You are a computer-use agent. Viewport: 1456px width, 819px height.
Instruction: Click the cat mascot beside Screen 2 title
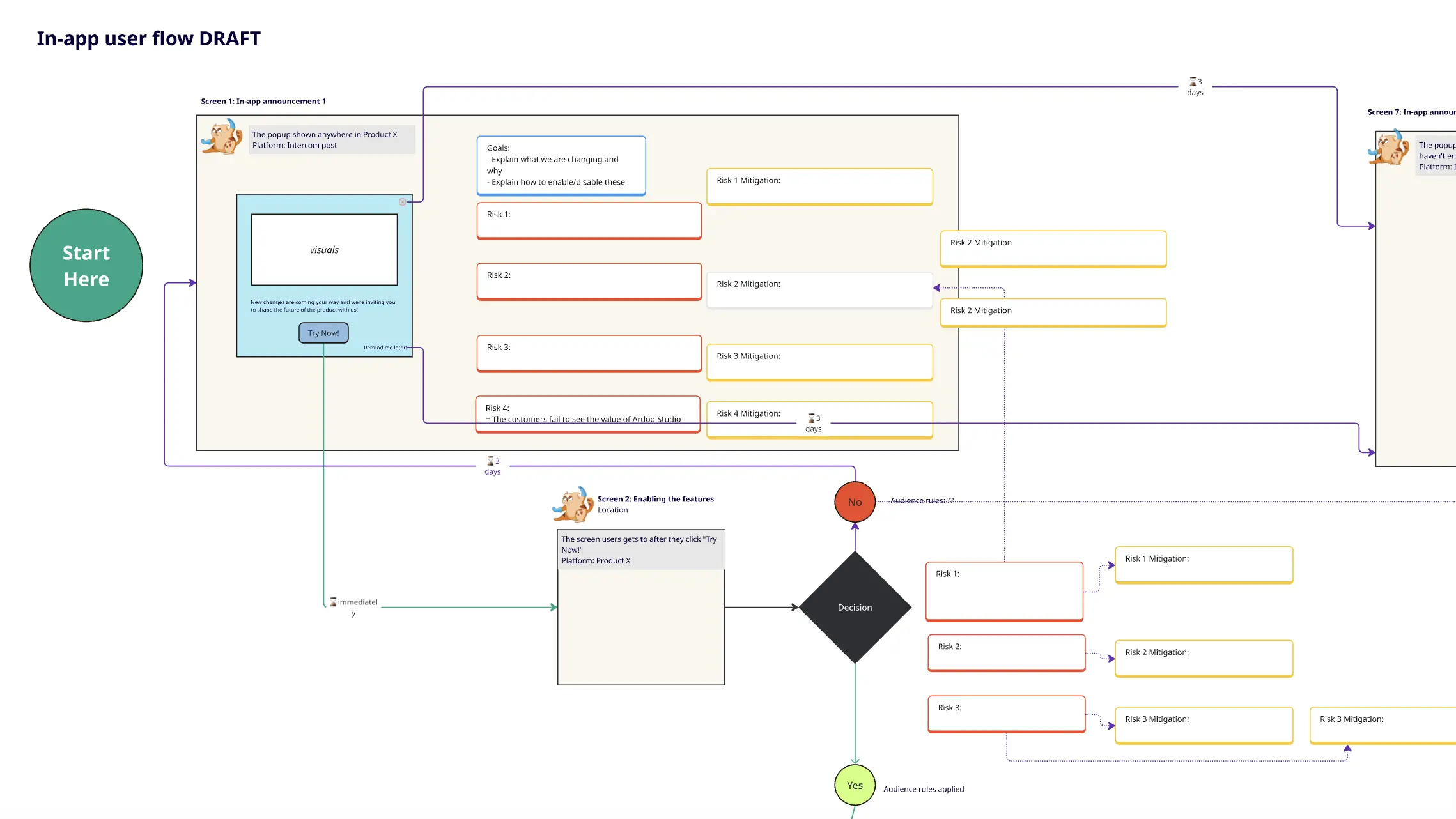573,504
